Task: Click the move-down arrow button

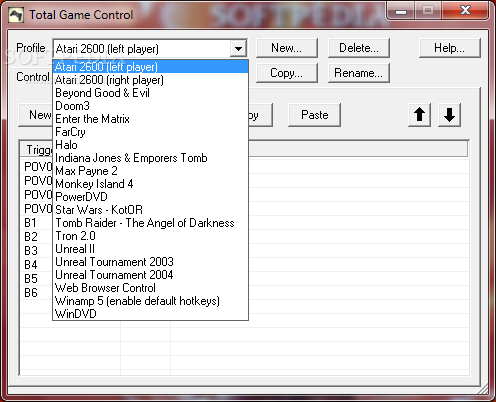Action: [x=449, y=115]
